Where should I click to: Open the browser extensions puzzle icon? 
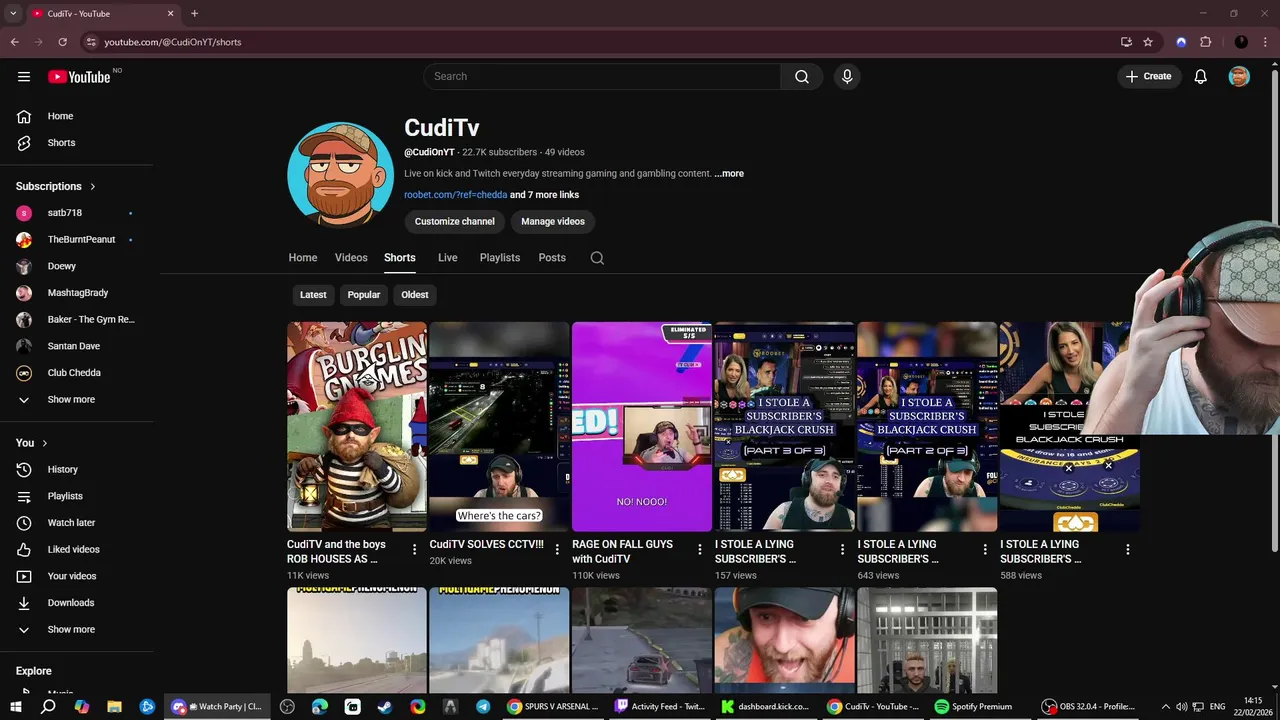click(1205, 42)
